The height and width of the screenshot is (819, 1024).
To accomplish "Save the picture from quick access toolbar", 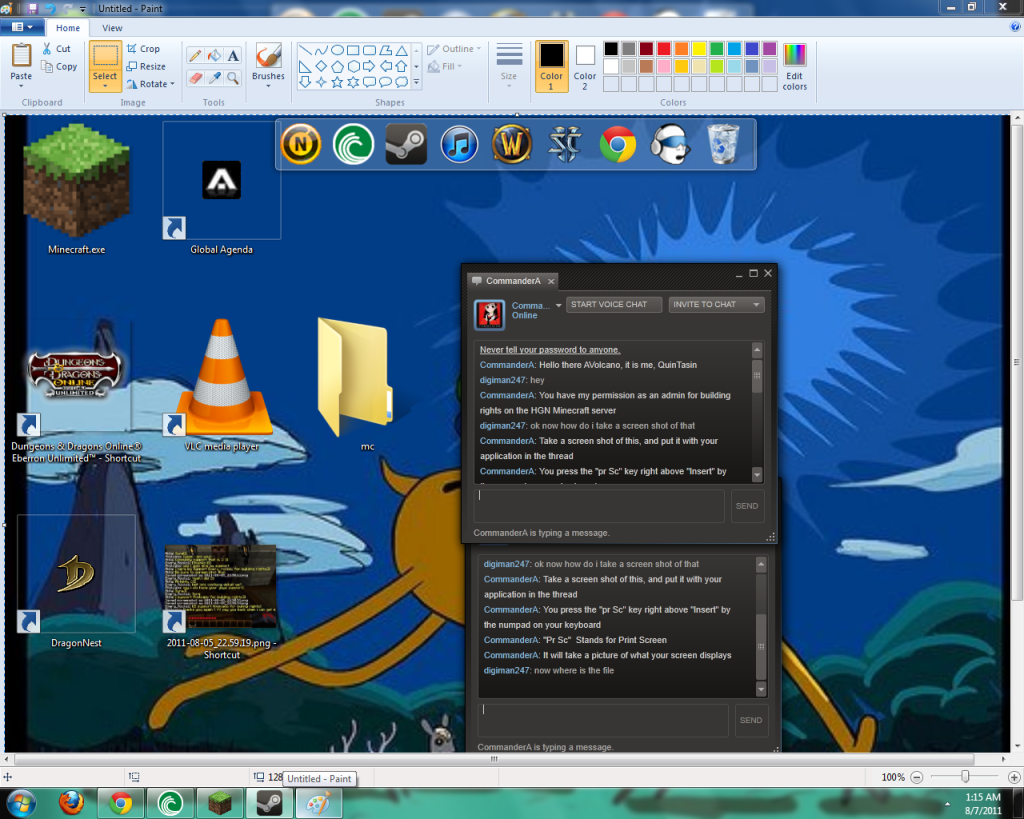I will [x=32, y=8].
